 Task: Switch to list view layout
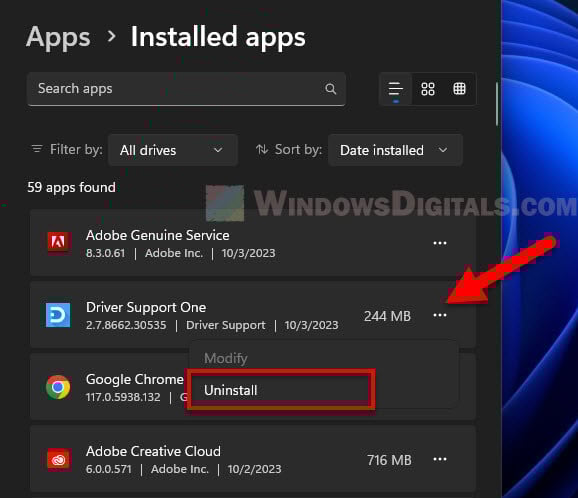pyautogui.click(x=396, y=89)
